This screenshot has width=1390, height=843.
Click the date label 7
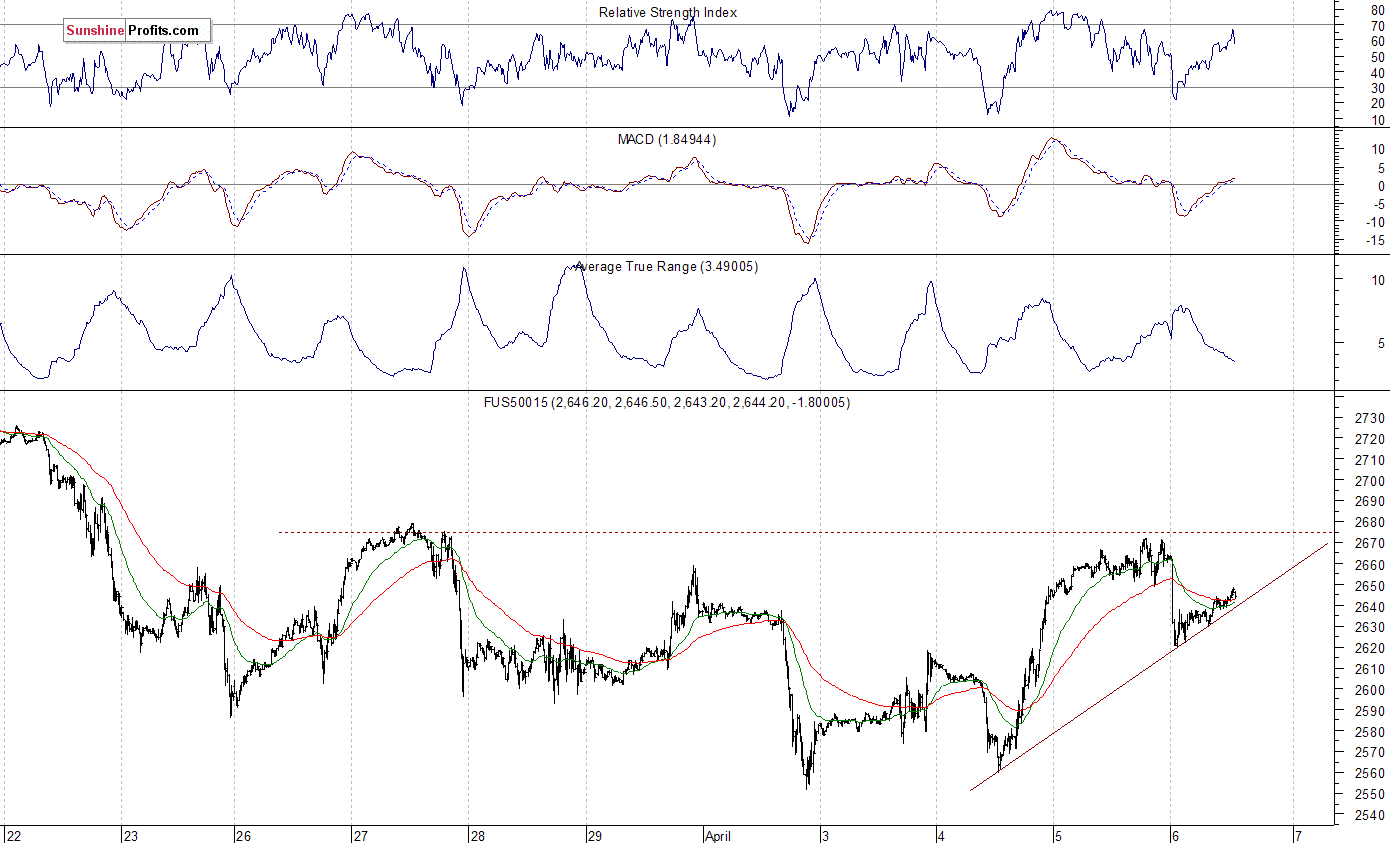[x=1297, y=834]
